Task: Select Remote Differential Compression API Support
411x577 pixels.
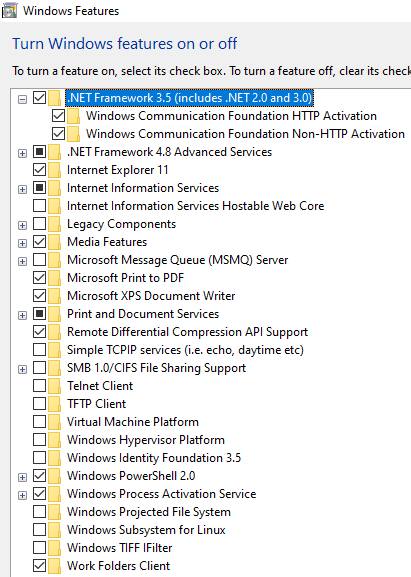Action: (187, 332)
